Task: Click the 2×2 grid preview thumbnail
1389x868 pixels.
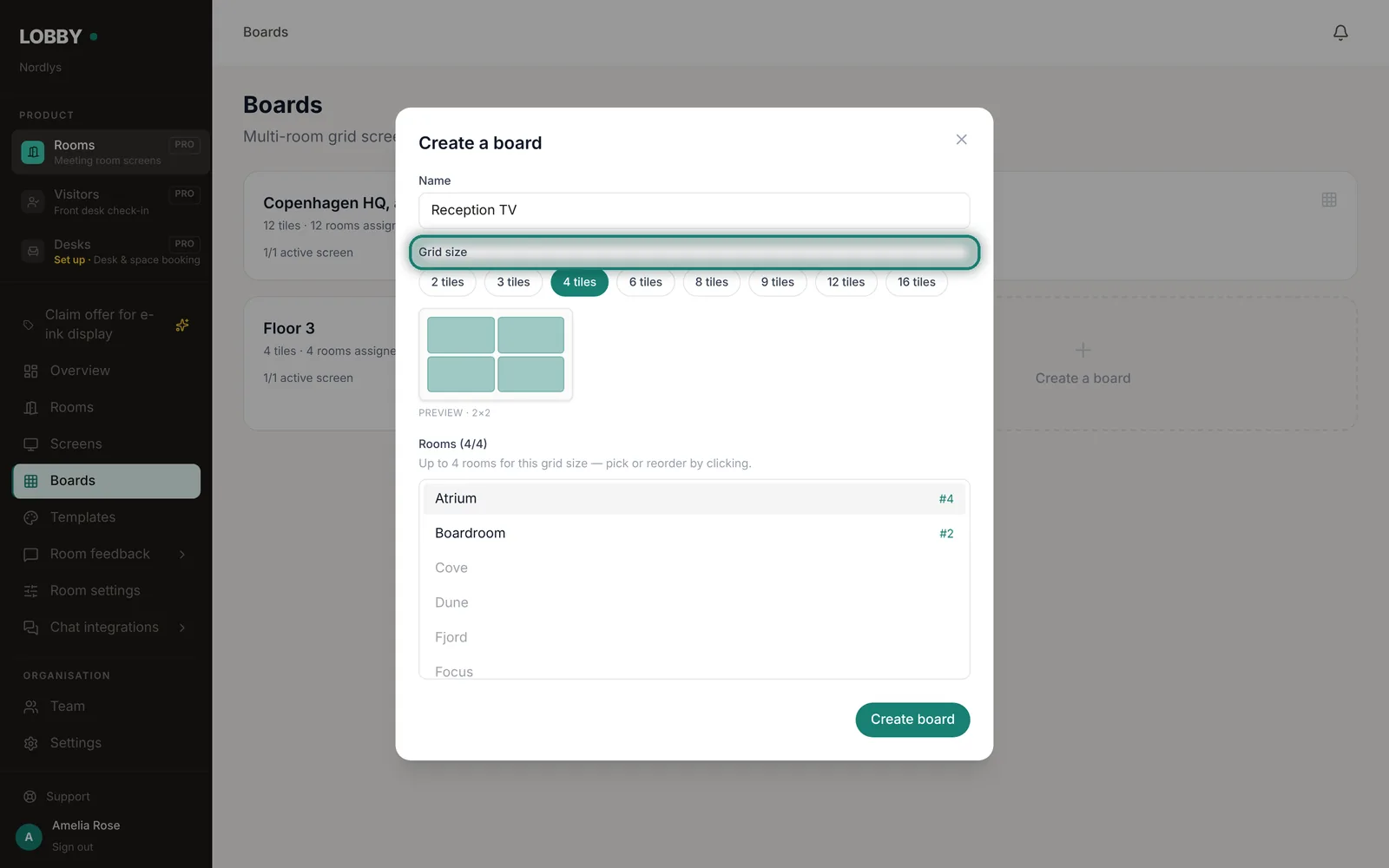Action: (496, 354)
